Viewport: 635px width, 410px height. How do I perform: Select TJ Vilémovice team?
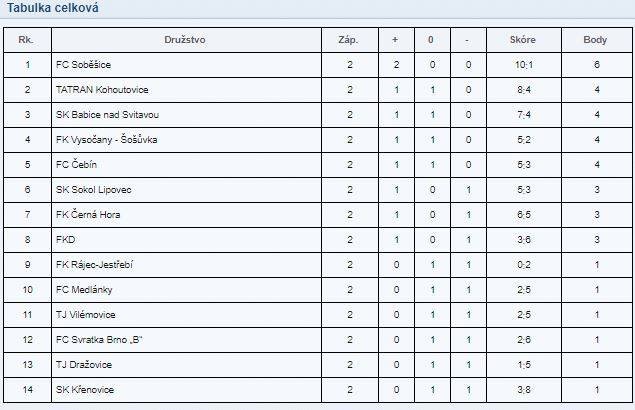pyautogui.click(x=85, y=314)
